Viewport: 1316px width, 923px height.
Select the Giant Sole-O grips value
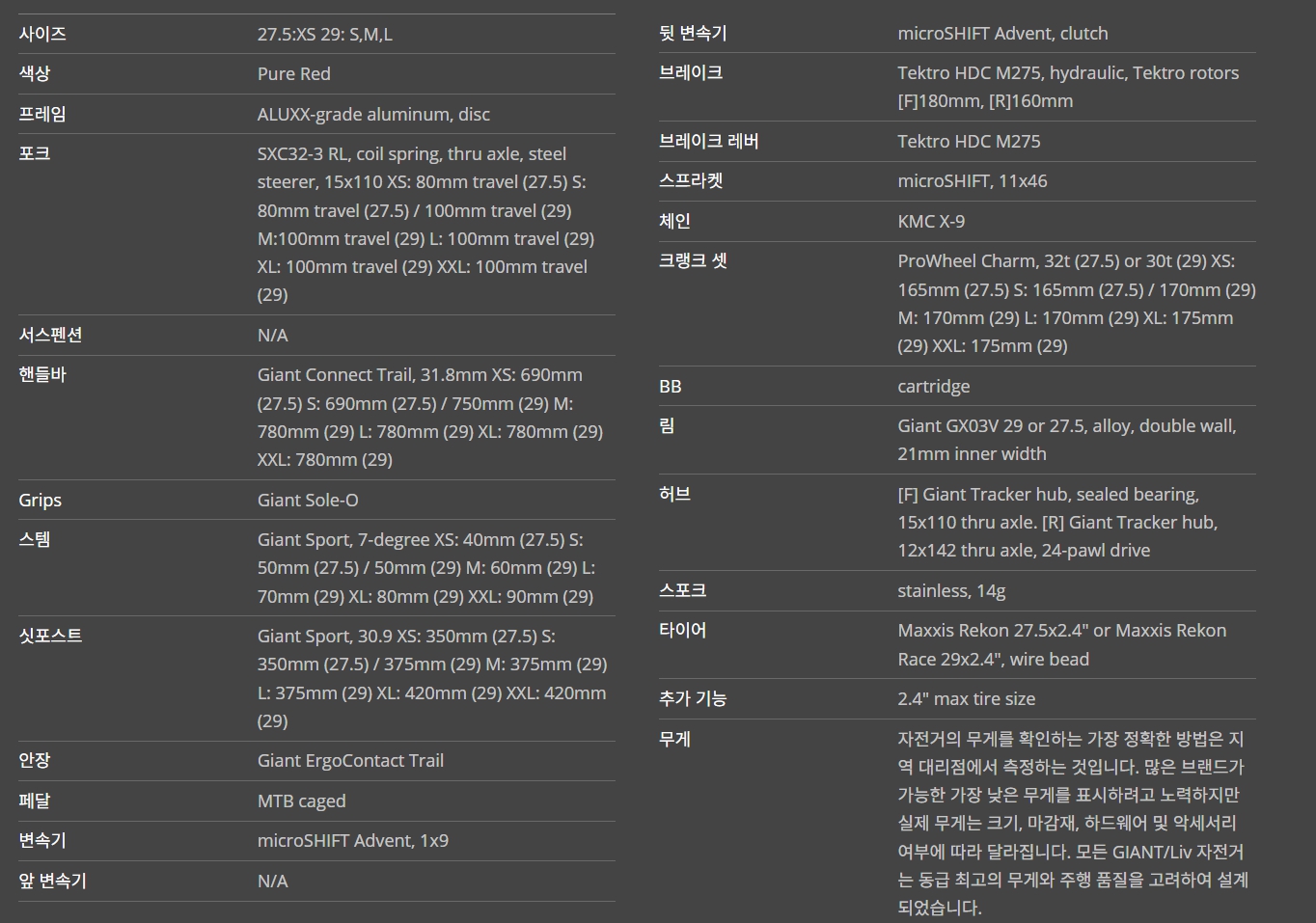coord(308,500)
